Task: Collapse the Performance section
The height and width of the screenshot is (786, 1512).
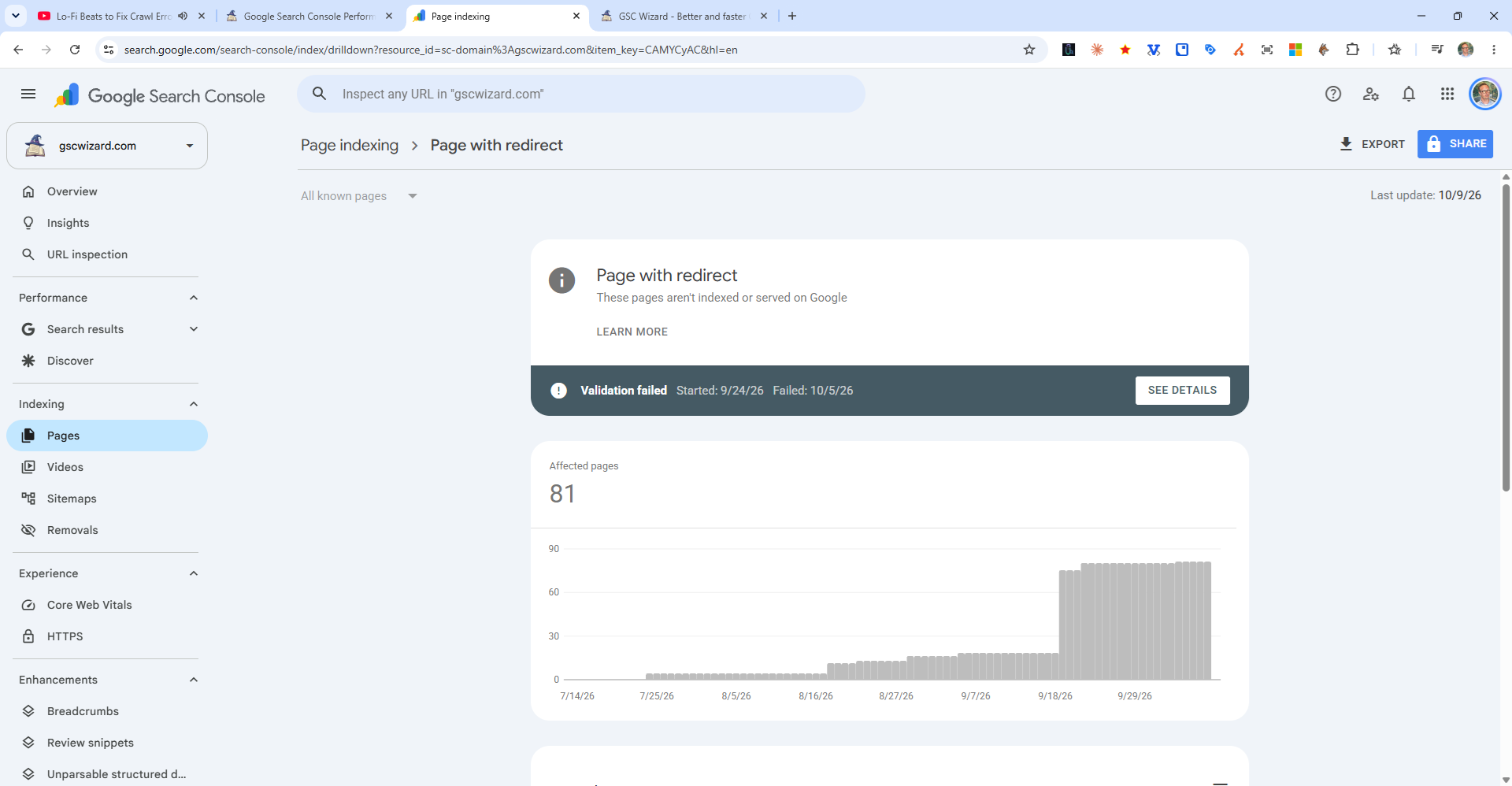Action: coord(194,298)
